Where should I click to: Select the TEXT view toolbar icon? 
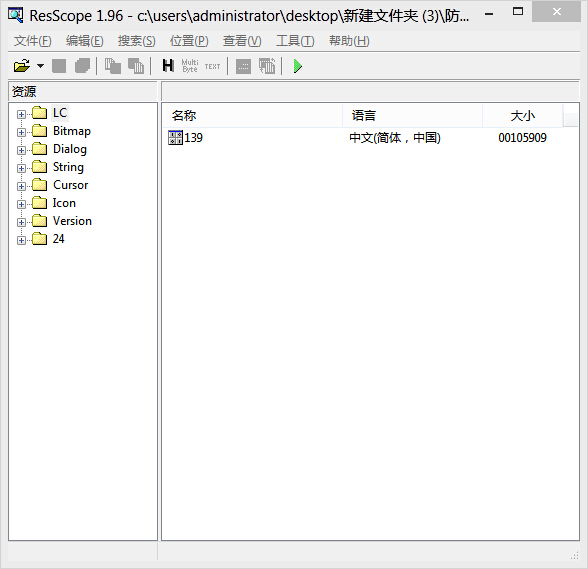point(212,66)
